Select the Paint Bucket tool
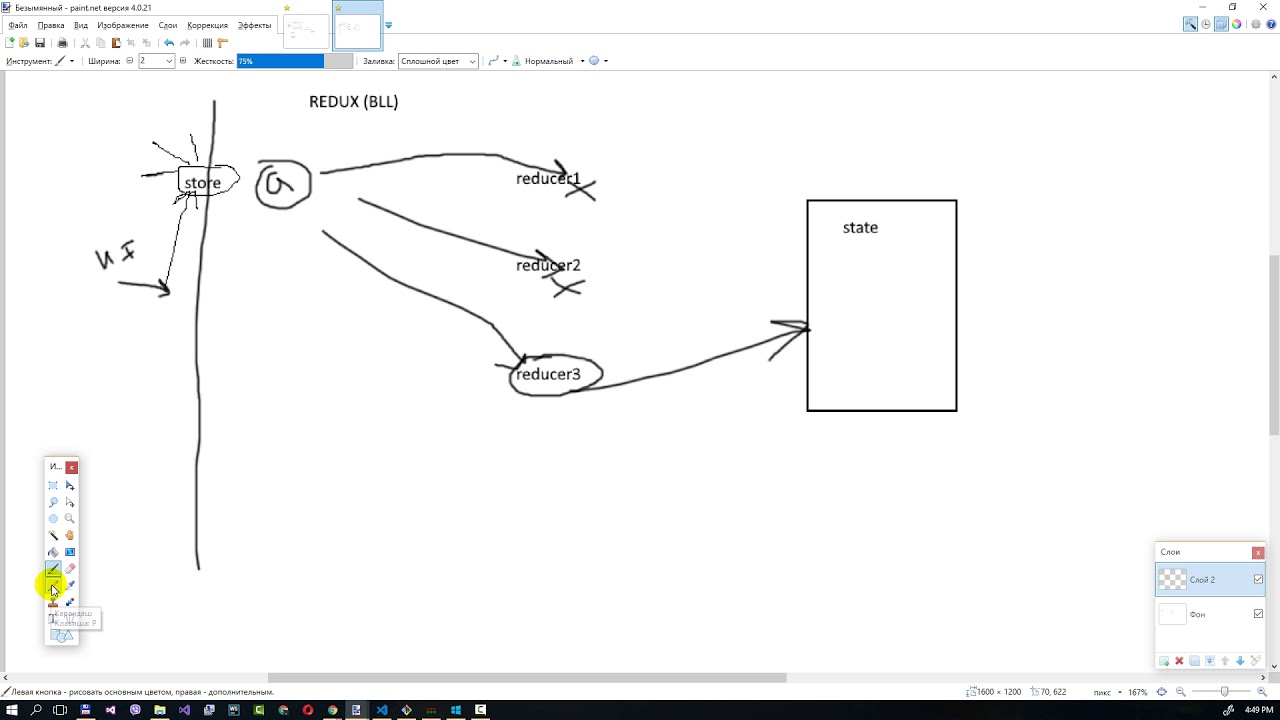The width and height of the screenshot is (1280, 720). 53,552
